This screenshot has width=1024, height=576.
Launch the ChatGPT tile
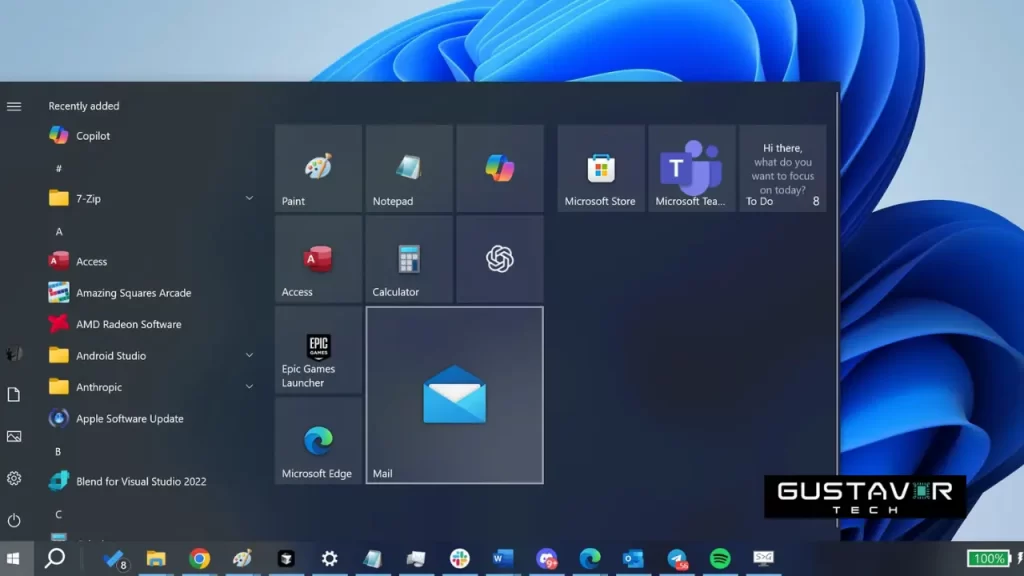click(x=500, y=259)
